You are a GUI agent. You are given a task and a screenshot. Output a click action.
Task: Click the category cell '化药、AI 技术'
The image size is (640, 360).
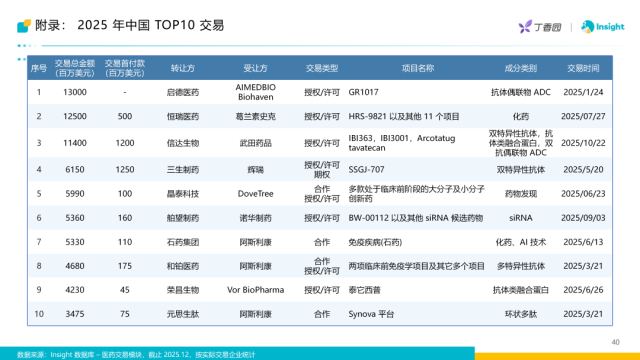click(x=520, y=242)
